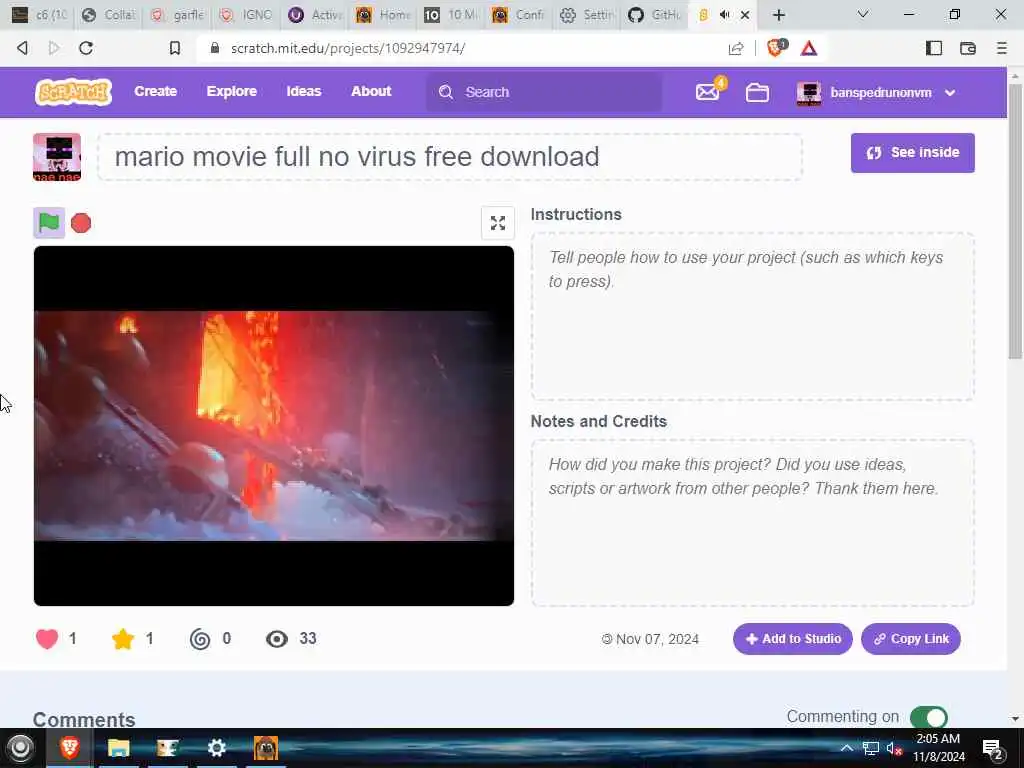
Task: Open Brave from the taskbar
Action: click(x=70, y=748)
